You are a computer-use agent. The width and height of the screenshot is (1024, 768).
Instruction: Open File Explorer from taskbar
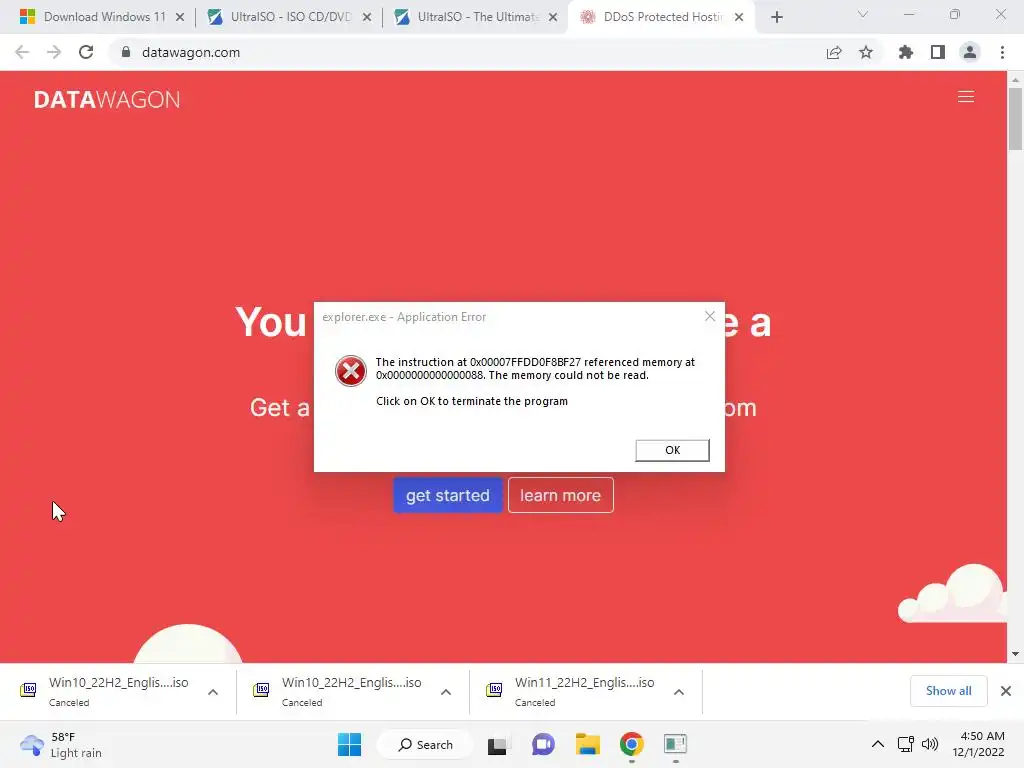click(x=587, y=744)
